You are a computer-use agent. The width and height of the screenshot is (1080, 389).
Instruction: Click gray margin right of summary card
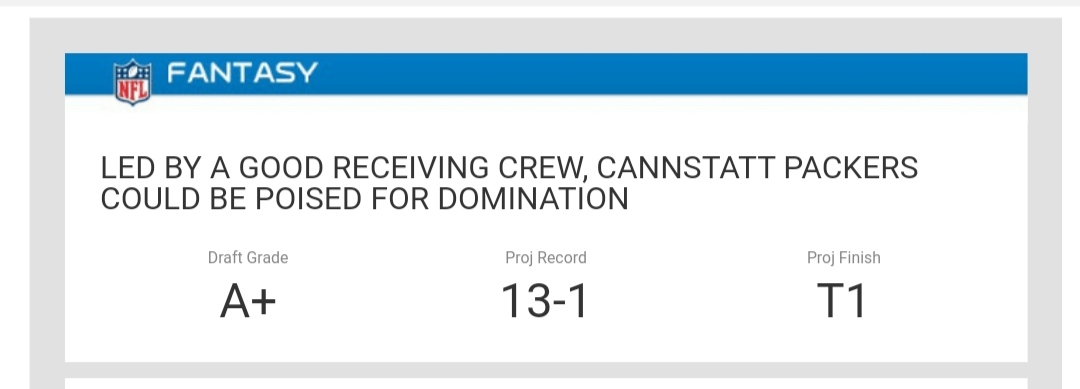point(1044,207)
